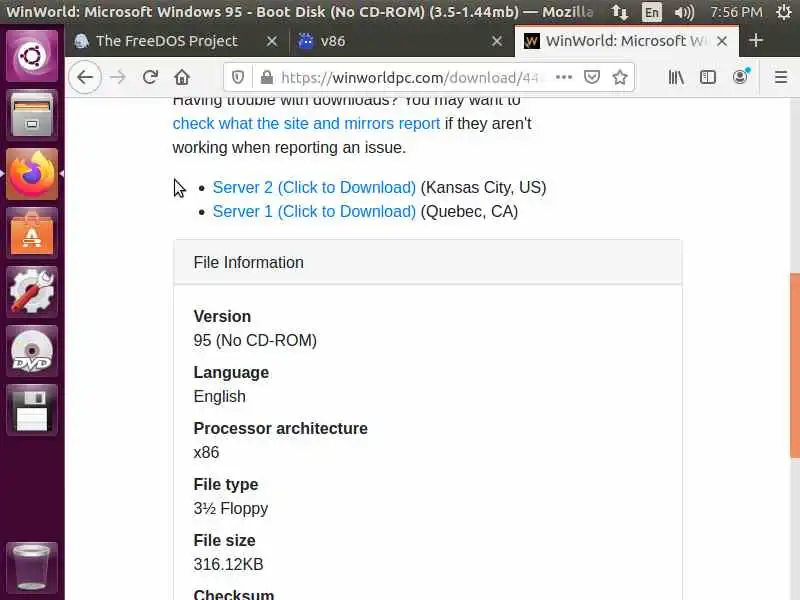Close the v86 tab
This screenshot has width=800, height=600.
(496, 41)
